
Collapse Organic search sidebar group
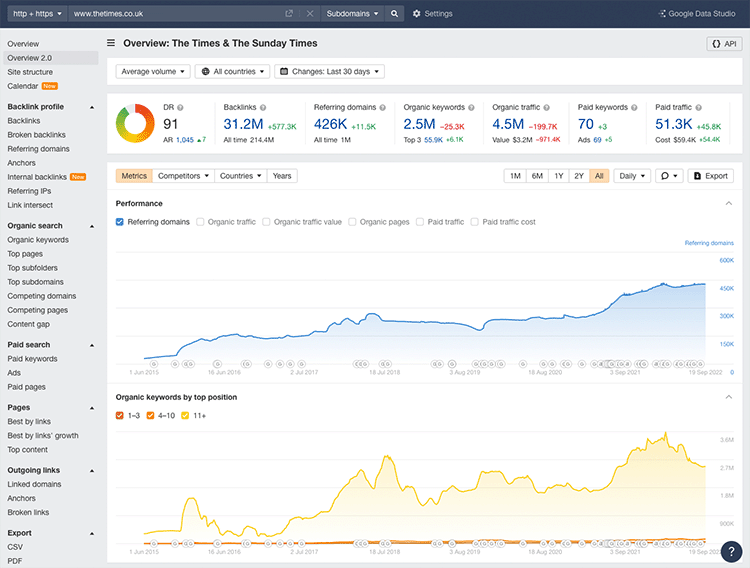click(x=92, y=226)
